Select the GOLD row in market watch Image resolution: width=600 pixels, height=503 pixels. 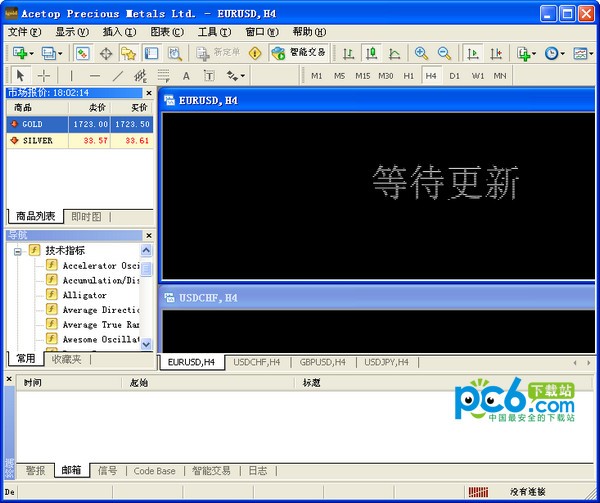[x=40, y=124]
